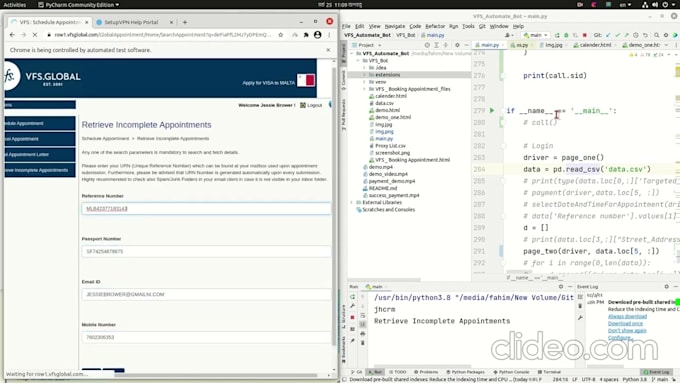Open the Chrome extensions puzzle icon
This screenshot has width=680, height=383.
[306, 35]
